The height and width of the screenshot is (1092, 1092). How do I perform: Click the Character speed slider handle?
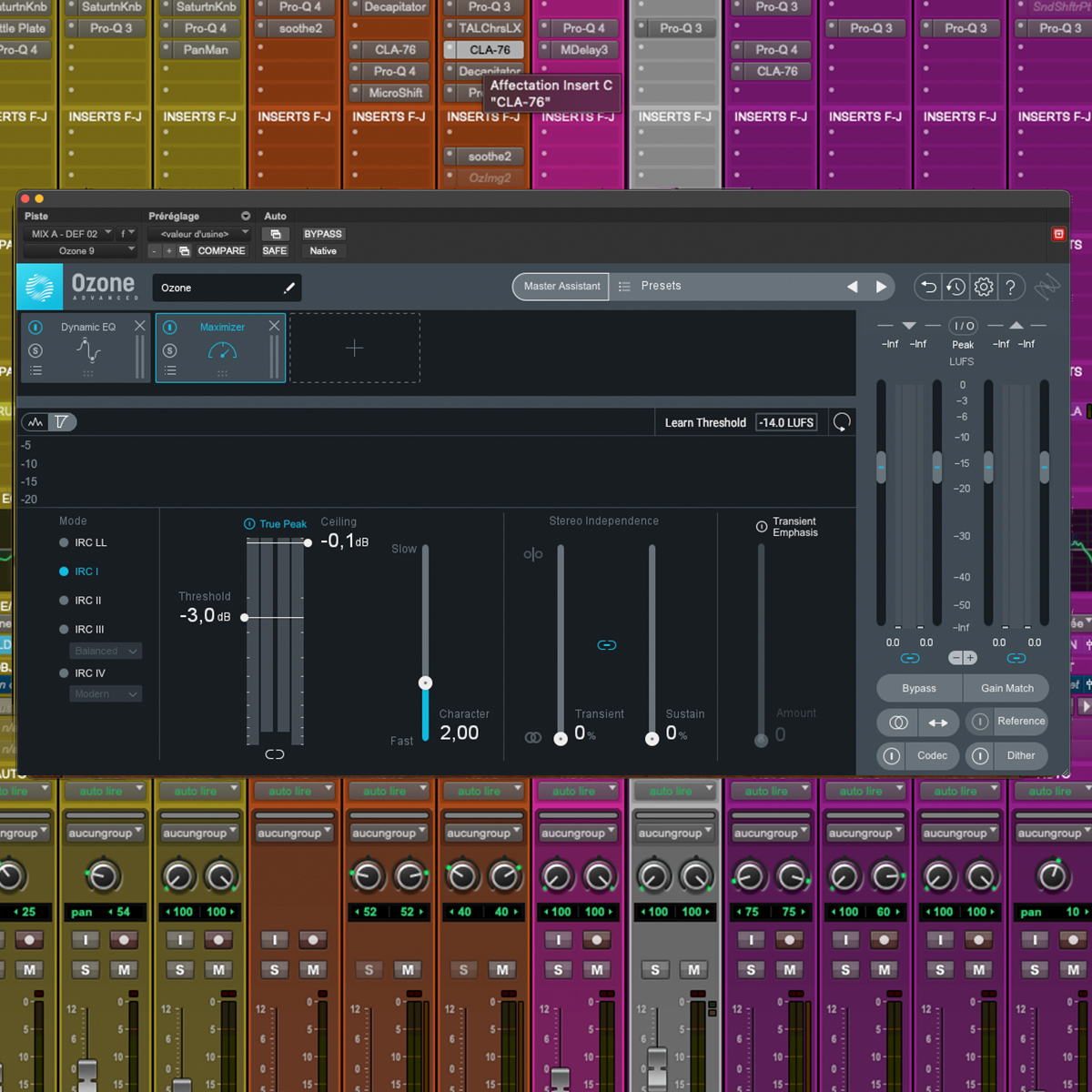[425, 682]
